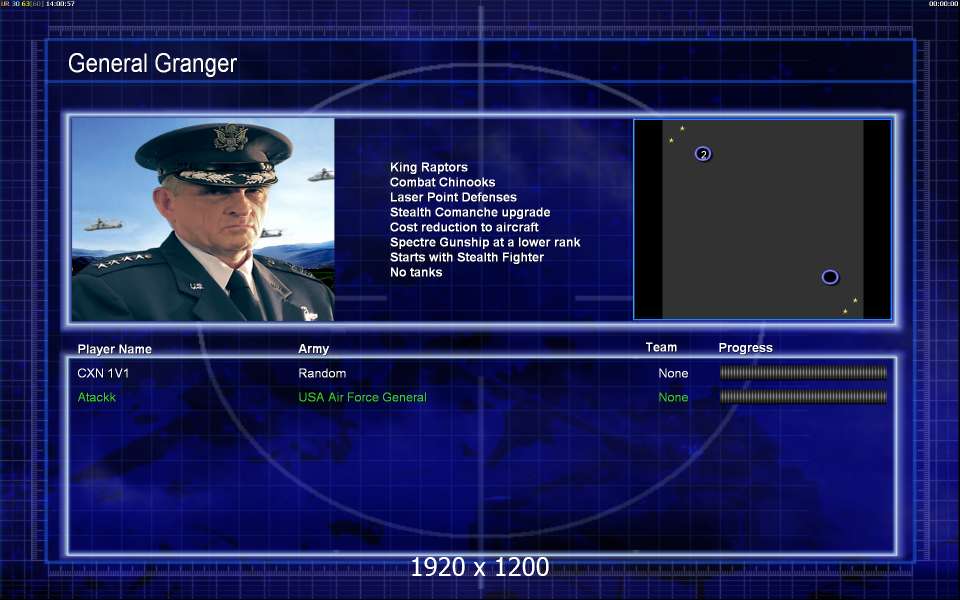Viewport: 960px width, 600px height.
Task: Click the General Granger title text
Action: pos(152,63)
